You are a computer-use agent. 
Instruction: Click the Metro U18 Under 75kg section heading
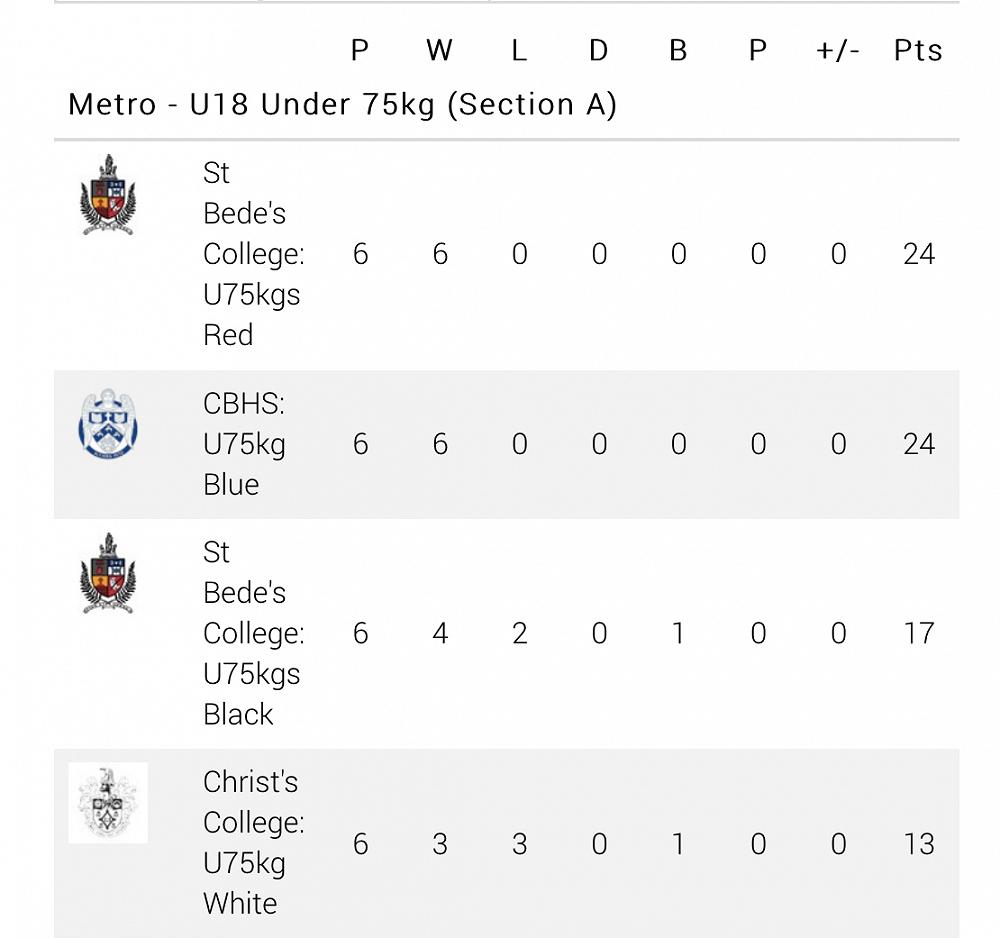point(342,105)
